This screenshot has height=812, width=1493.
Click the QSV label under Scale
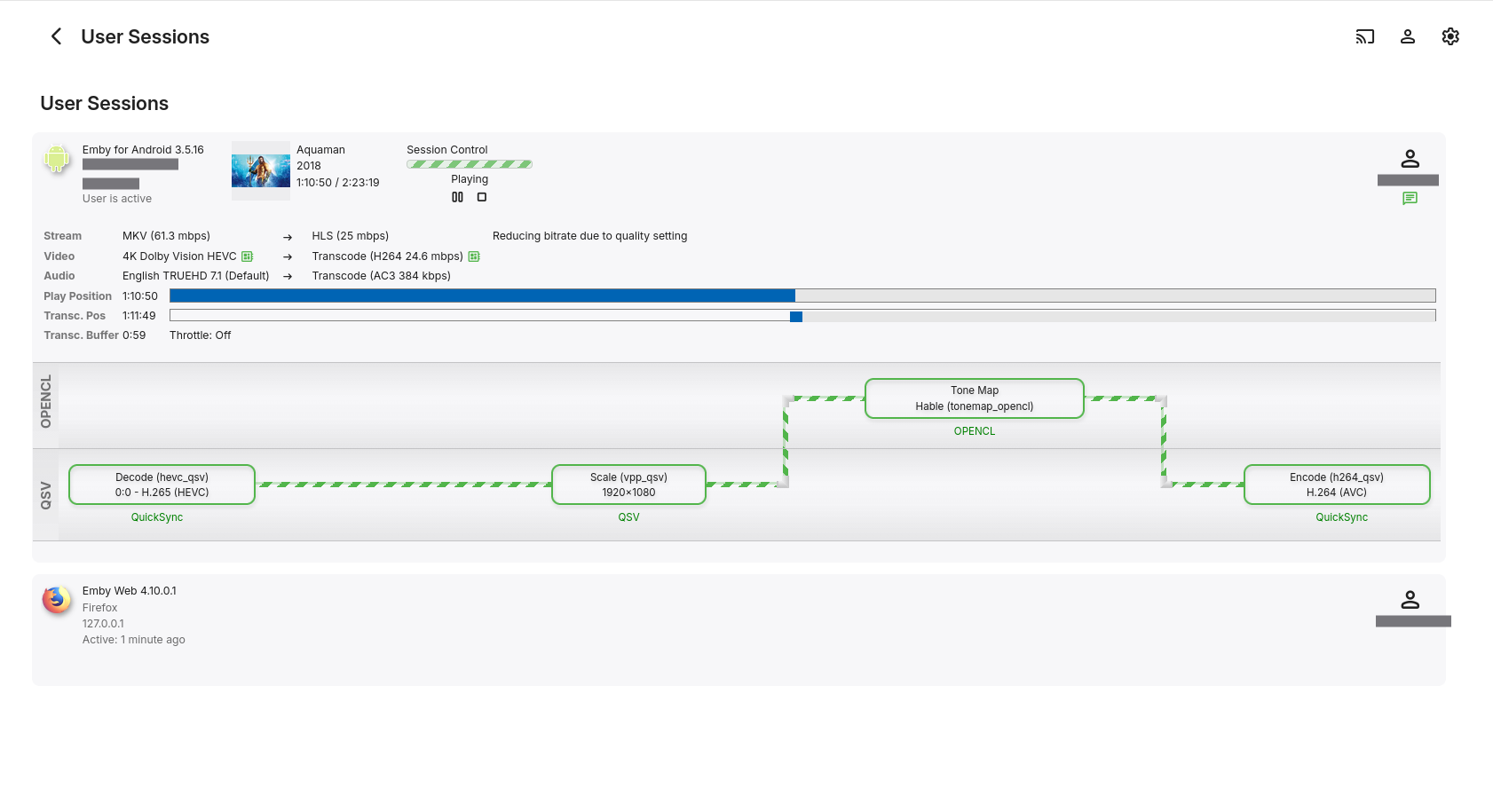(x=628, y=517)
